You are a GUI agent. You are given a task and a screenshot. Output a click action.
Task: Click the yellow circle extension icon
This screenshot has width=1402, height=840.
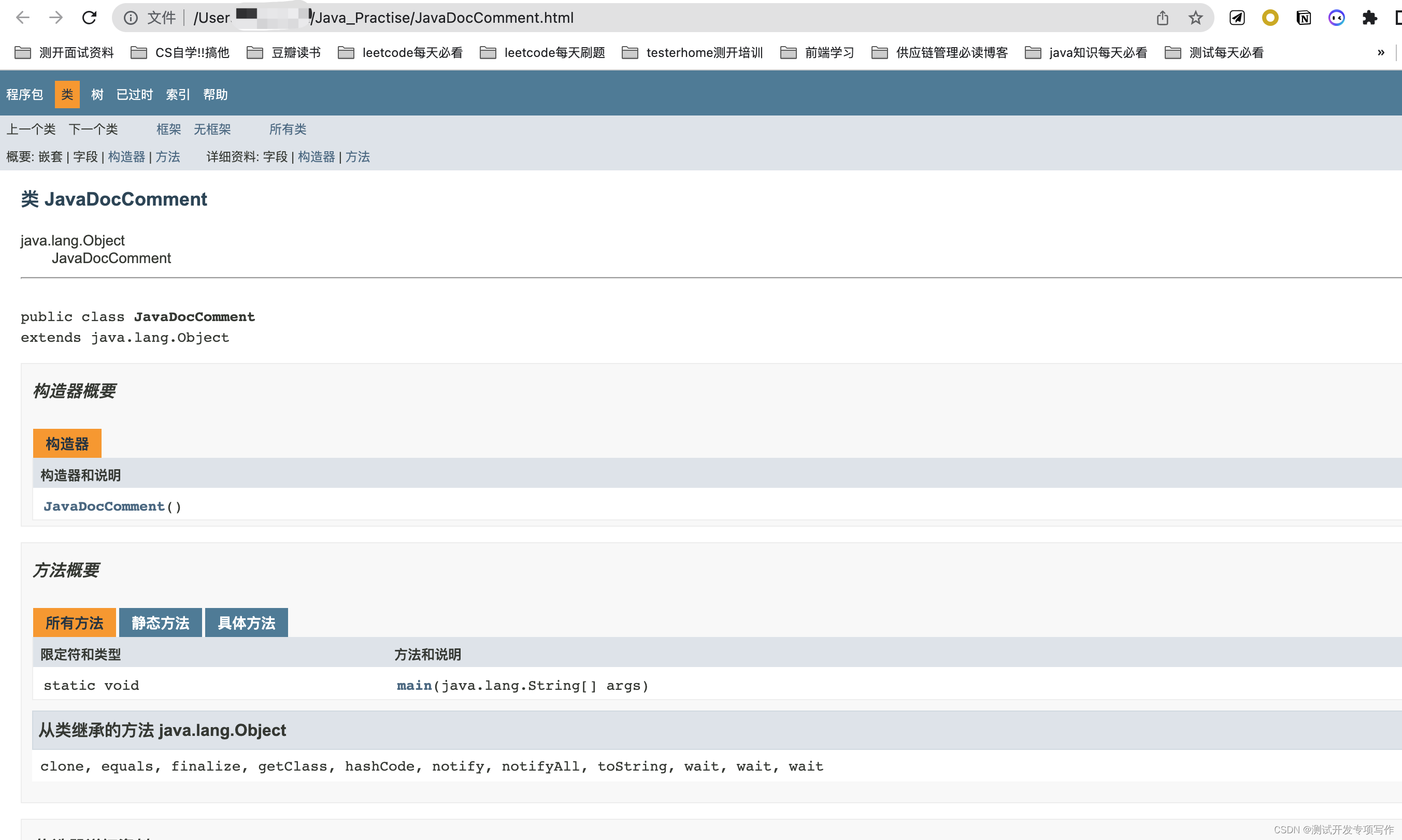[1270, 18]
